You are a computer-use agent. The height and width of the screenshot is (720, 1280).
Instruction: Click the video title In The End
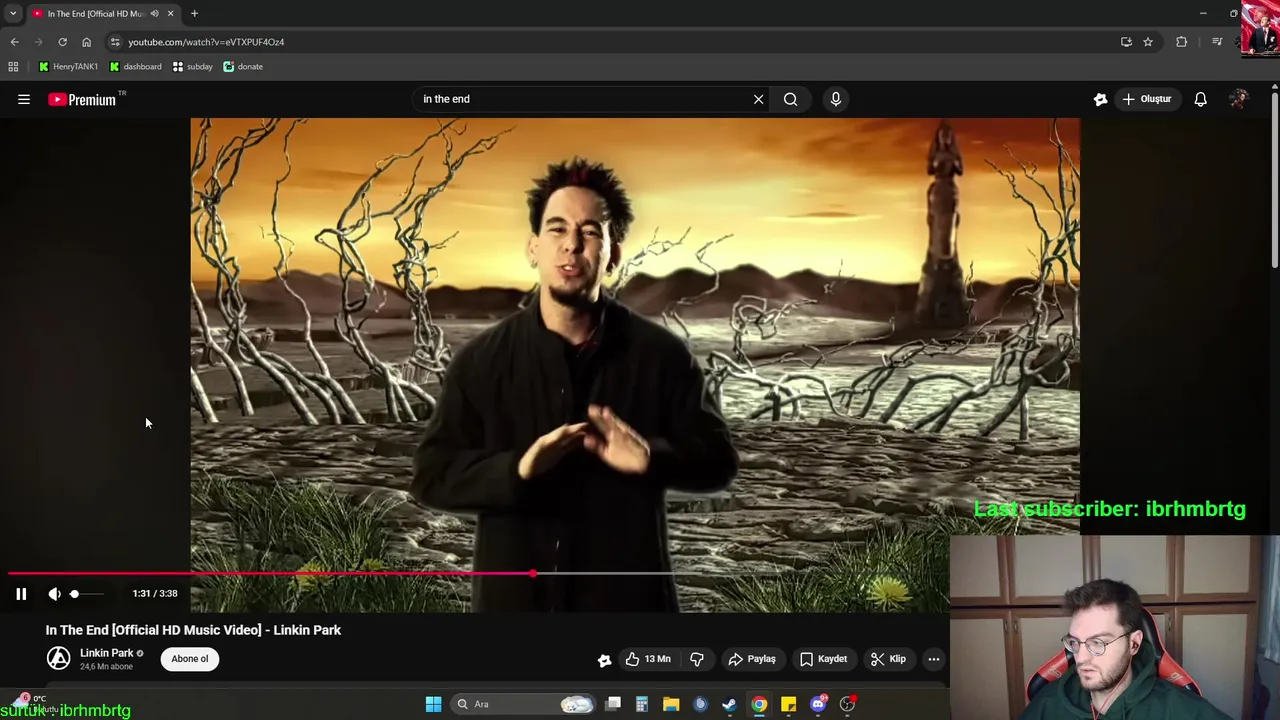tap(193, 630)
